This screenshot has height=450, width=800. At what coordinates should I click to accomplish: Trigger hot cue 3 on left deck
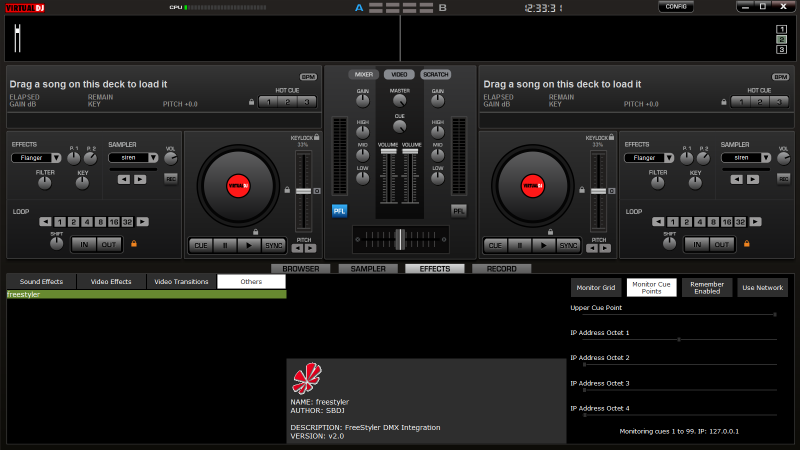point(307,102)
